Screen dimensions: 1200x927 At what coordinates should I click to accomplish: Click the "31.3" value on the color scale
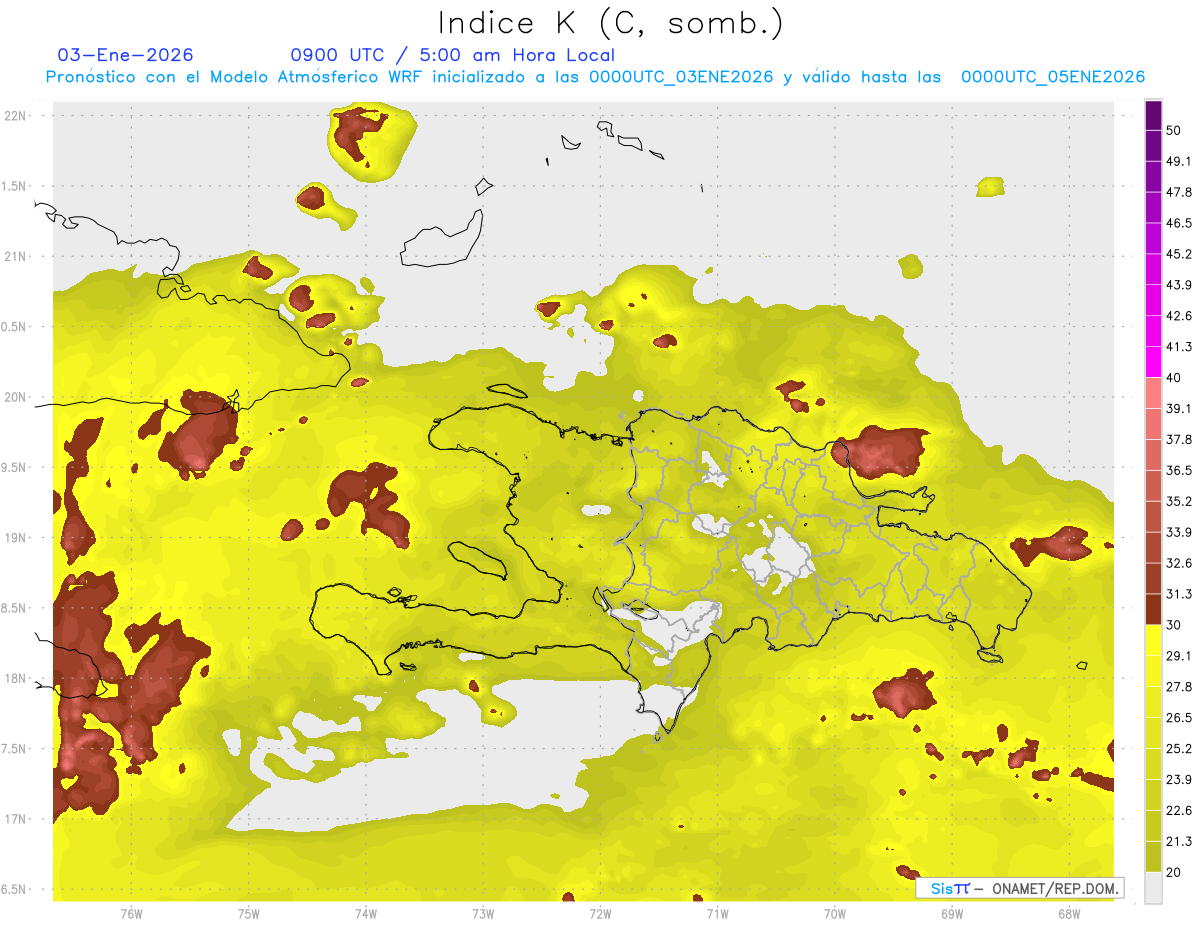[x=1178, y=594]
